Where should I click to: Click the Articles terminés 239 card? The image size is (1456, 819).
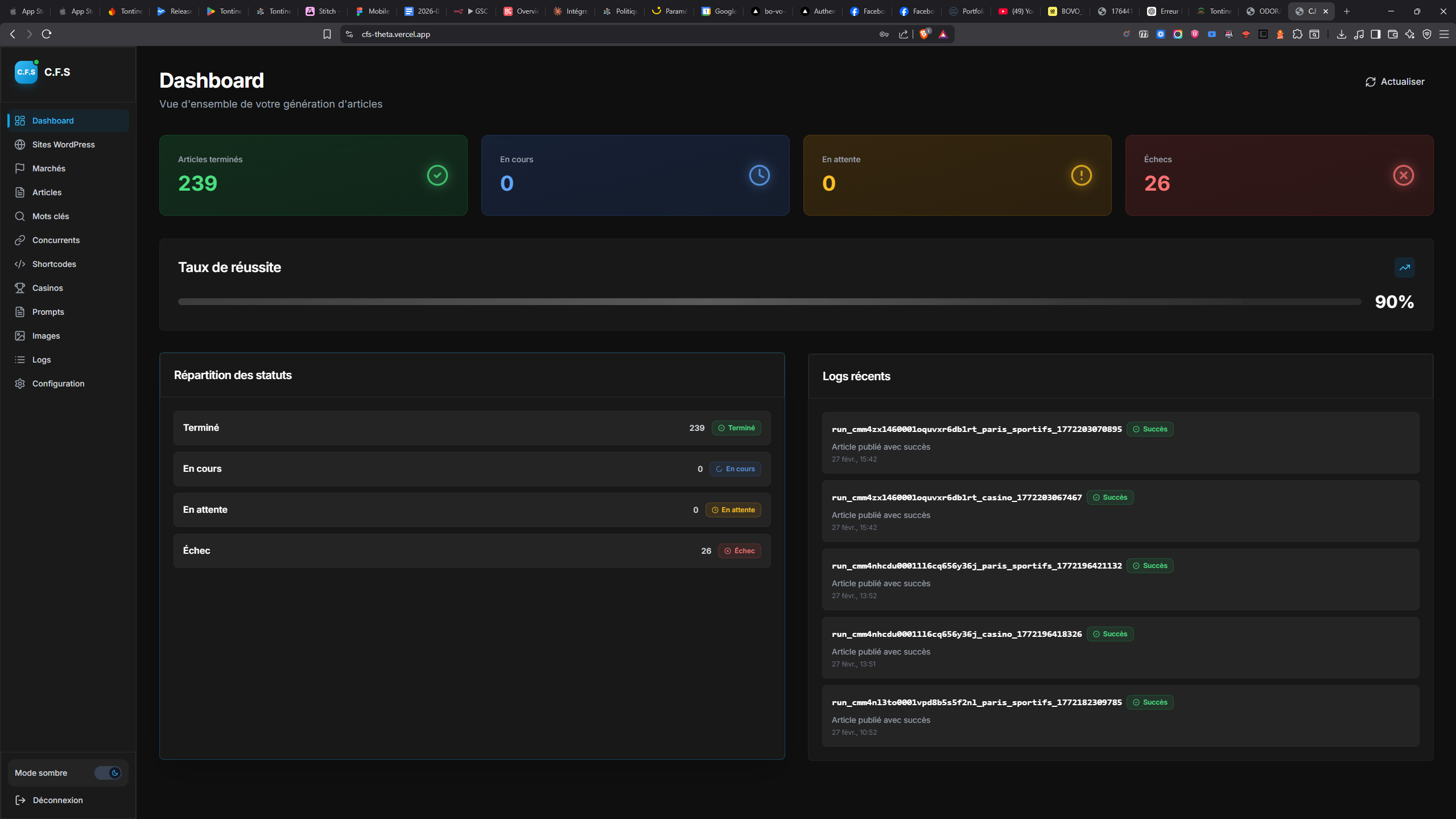click(313, 175)
